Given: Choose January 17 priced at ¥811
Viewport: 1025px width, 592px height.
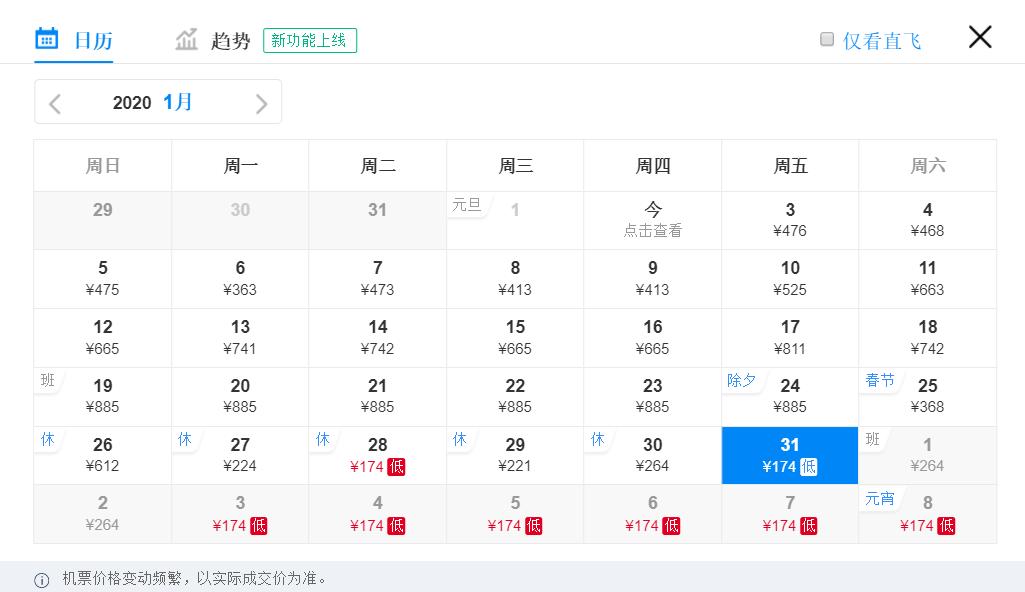Looking at the screenshot, I should [790, 338].
